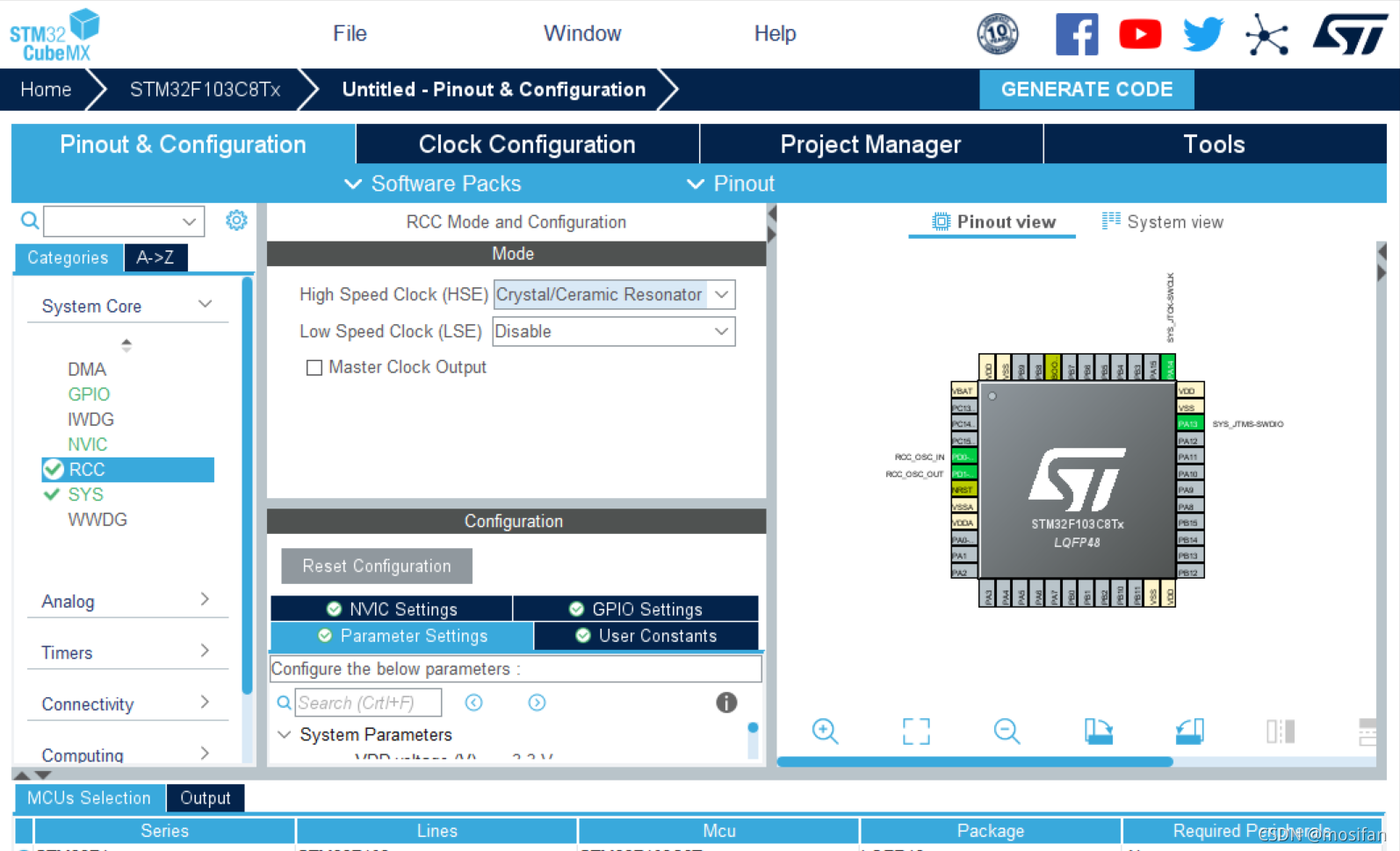This screenshot has width=1400, height=851.
Task: Zoom out on the pinout view
Action: pos(1007,731)
